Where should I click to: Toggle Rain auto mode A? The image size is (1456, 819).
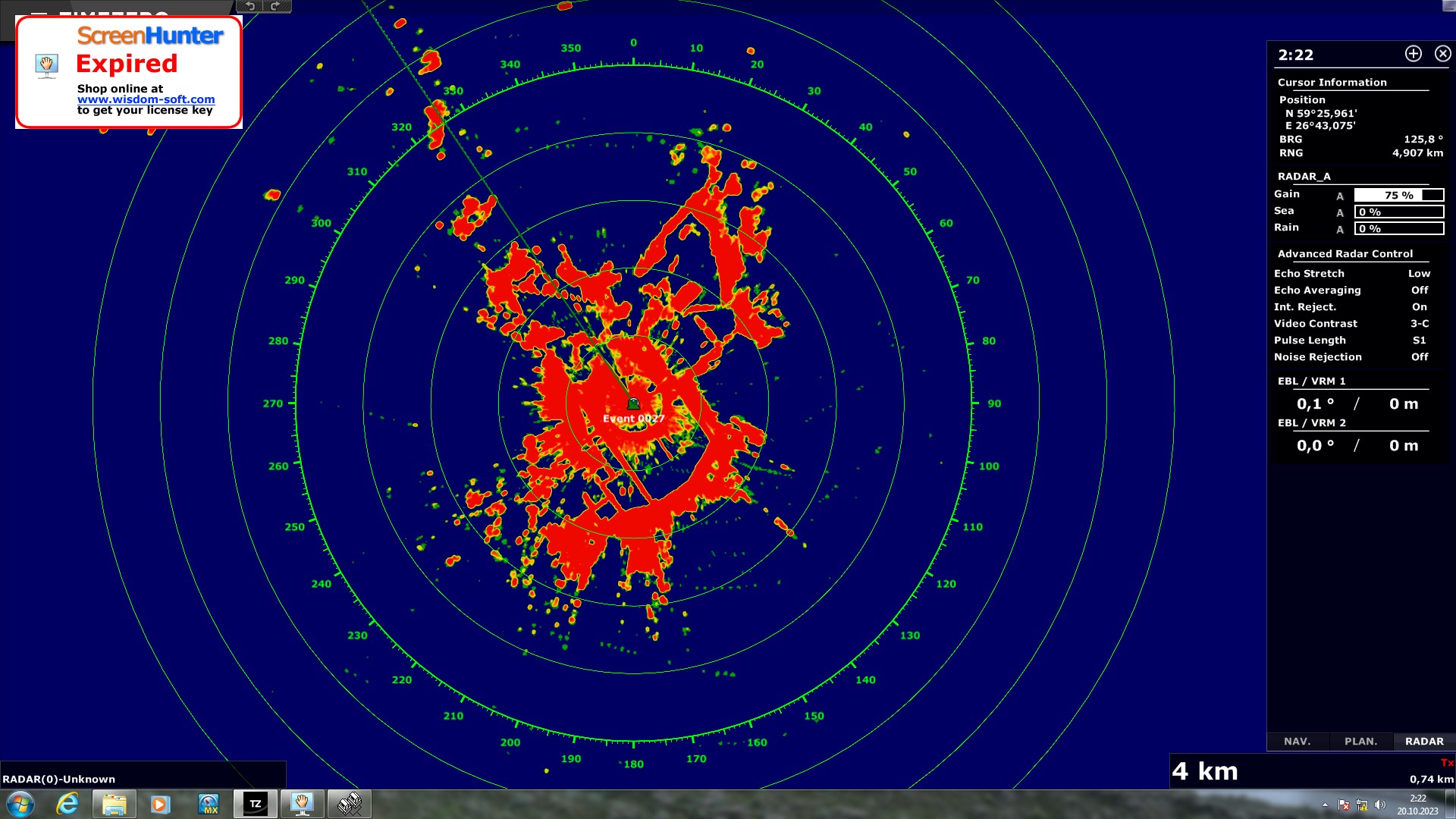(x=1340, y=229)
